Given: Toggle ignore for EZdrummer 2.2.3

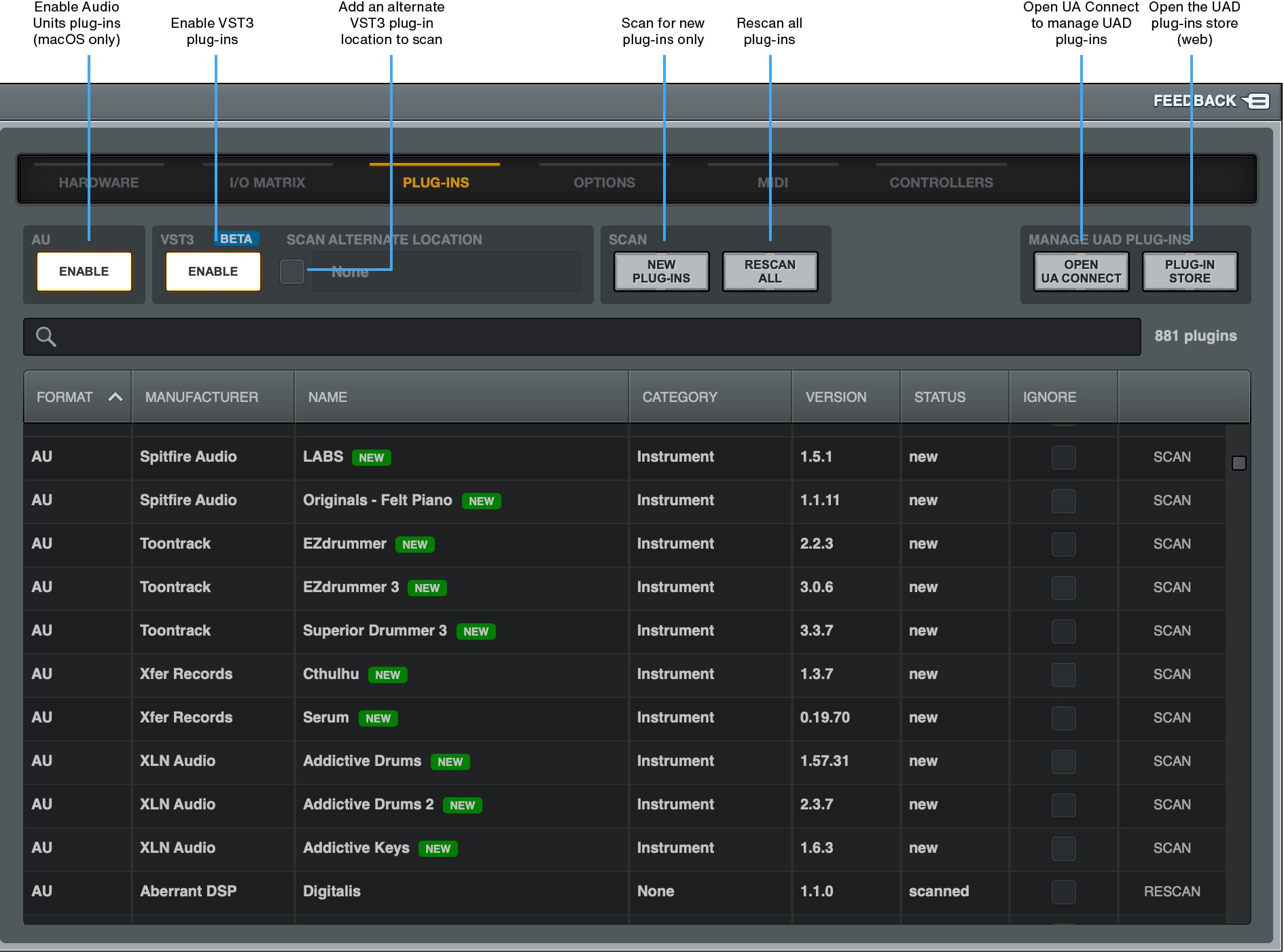Looking at the screenshot, I should [1063, 544].
